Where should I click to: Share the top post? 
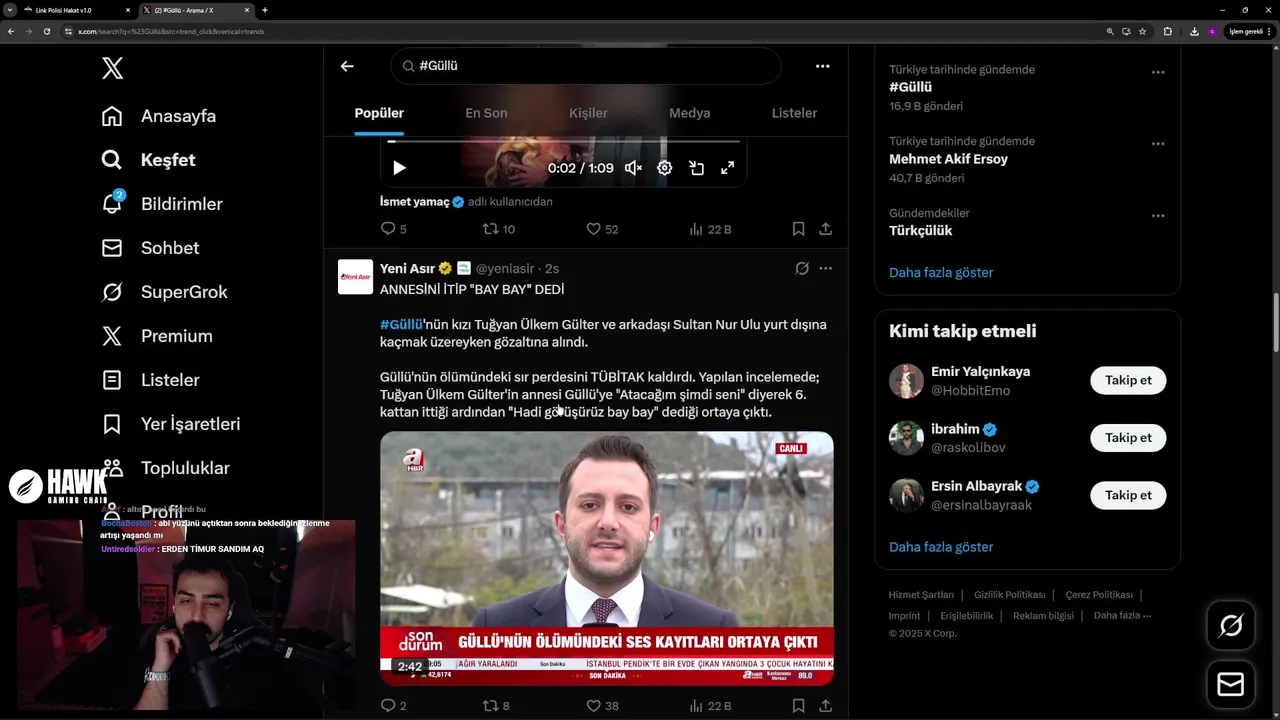click(x=825, y=229)
